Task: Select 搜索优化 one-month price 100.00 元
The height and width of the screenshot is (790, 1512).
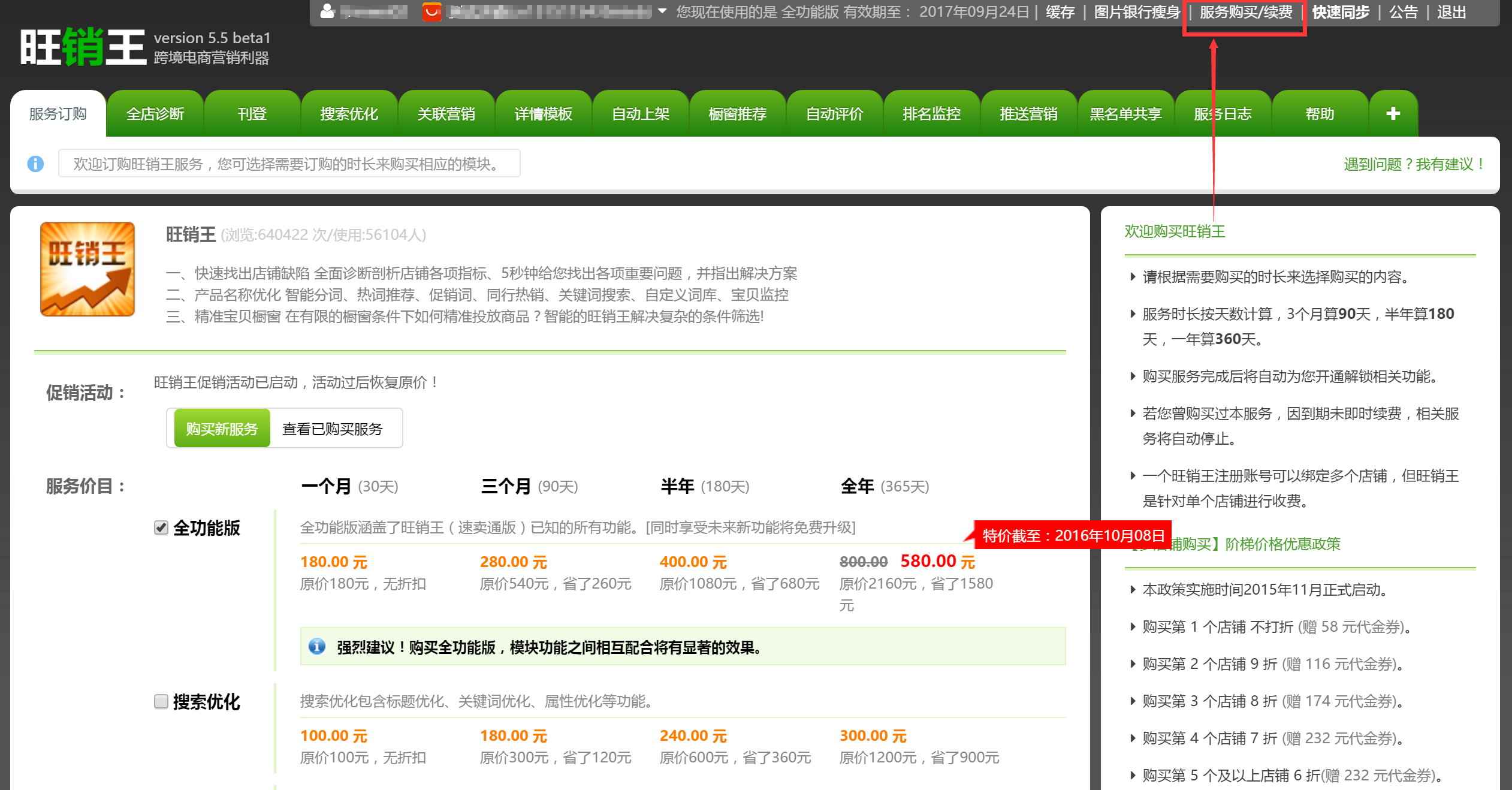Action: (x=334, y=735)
